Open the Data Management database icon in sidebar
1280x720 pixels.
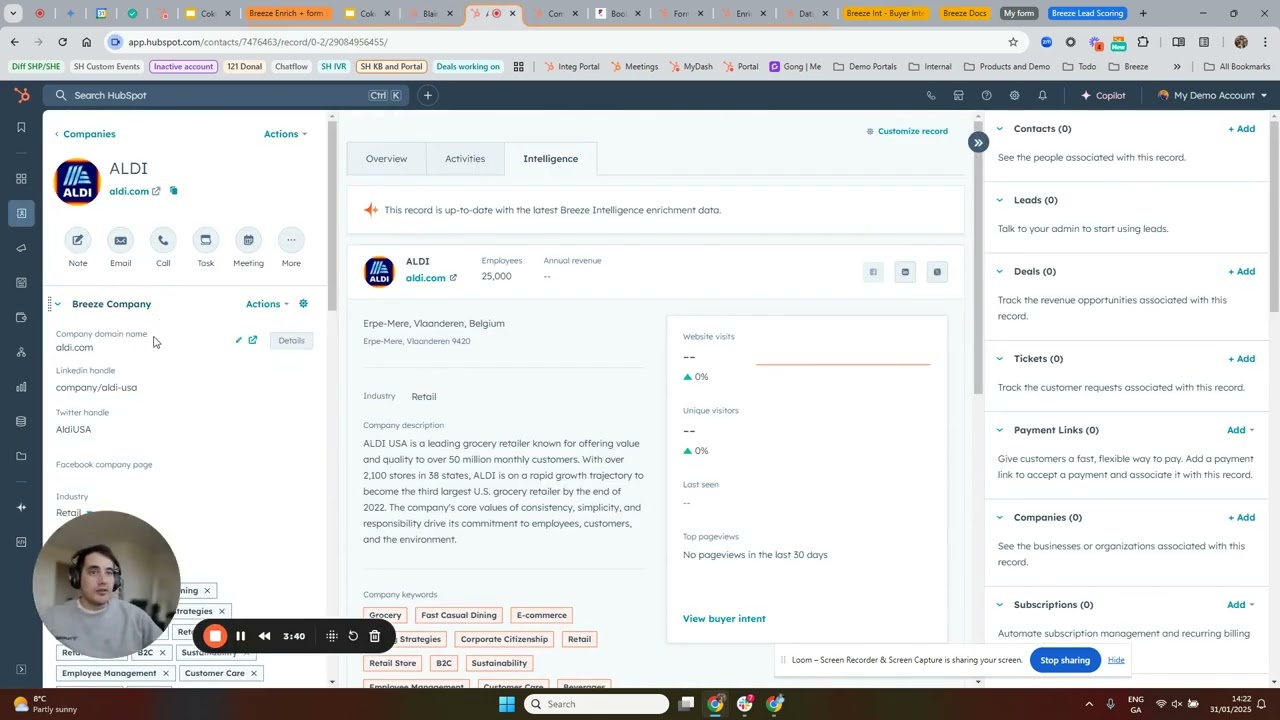[x=21, y=421]
